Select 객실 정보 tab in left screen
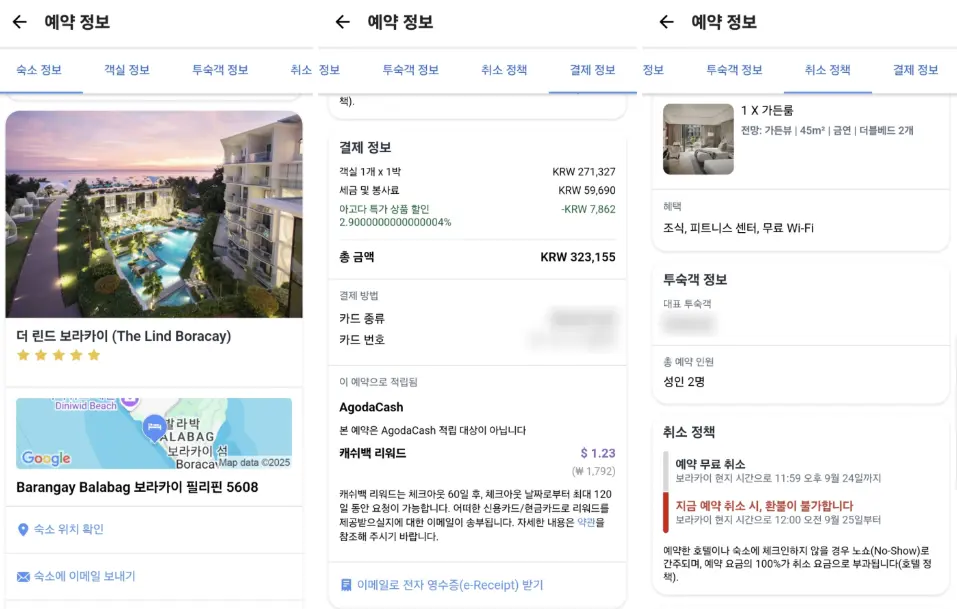Viewport: 957px width, 609px height. coord(127,70)
